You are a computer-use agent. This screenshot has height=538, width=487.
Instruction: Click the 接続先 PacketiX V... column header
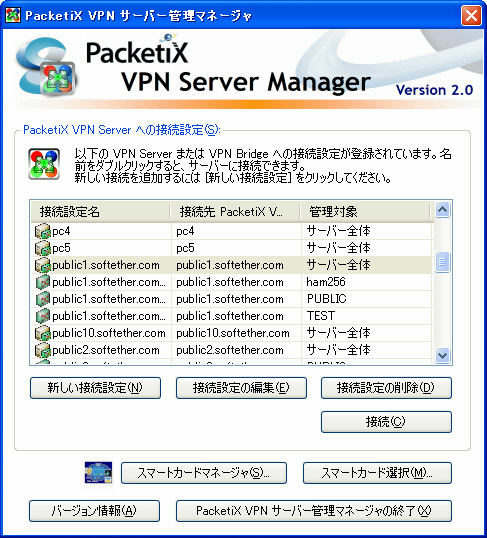(x=235, y=211)
